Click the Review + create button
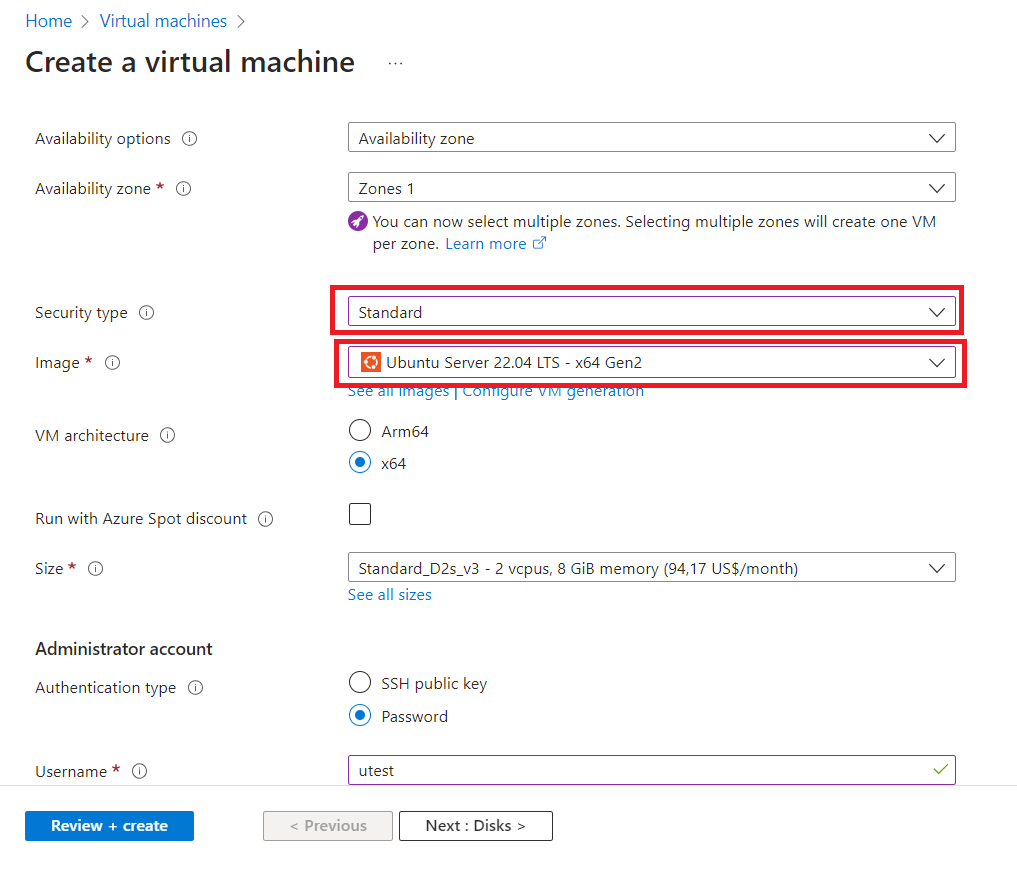Screen dimensions: 1017x872 pyautogui.click(x=110, y=826)
